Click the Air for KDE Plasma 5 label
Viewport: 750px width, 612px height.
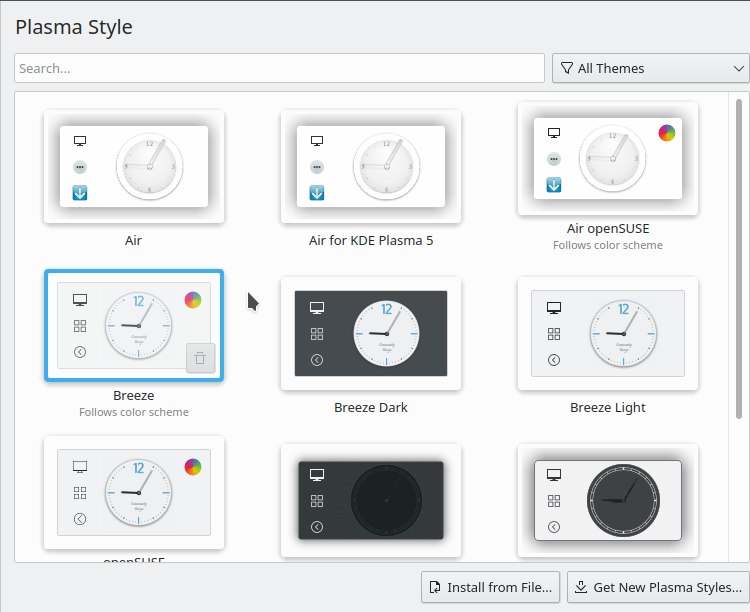pos(371,241)
